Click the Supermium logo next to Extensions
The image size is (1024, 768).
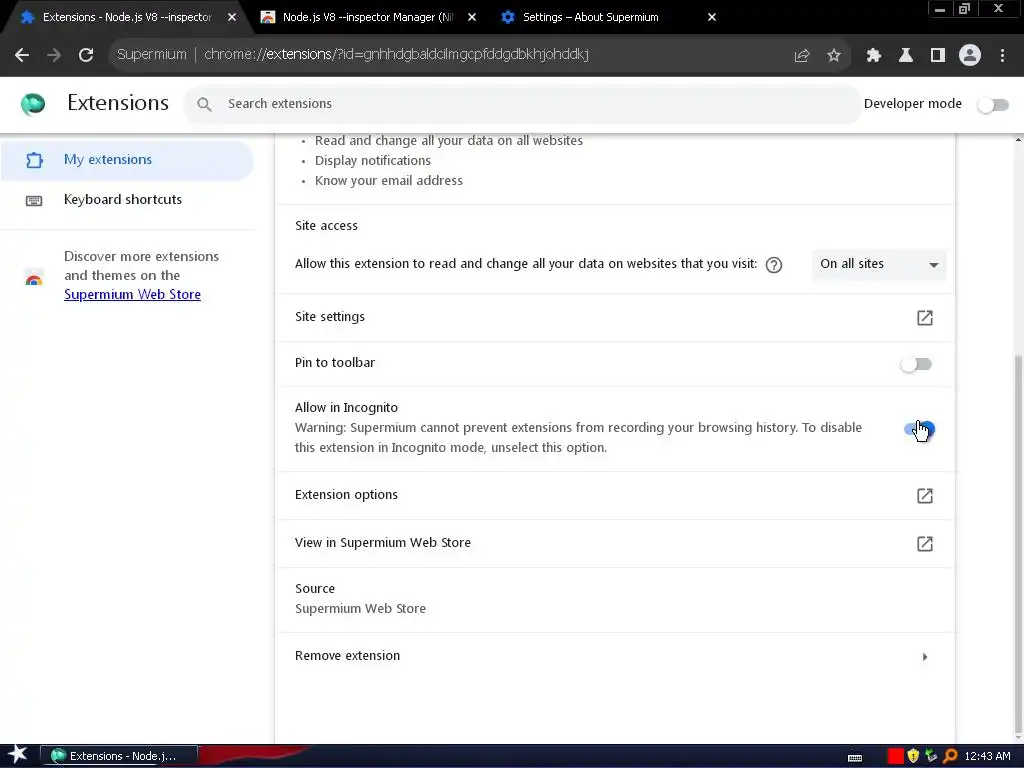[x=33, y=104]
